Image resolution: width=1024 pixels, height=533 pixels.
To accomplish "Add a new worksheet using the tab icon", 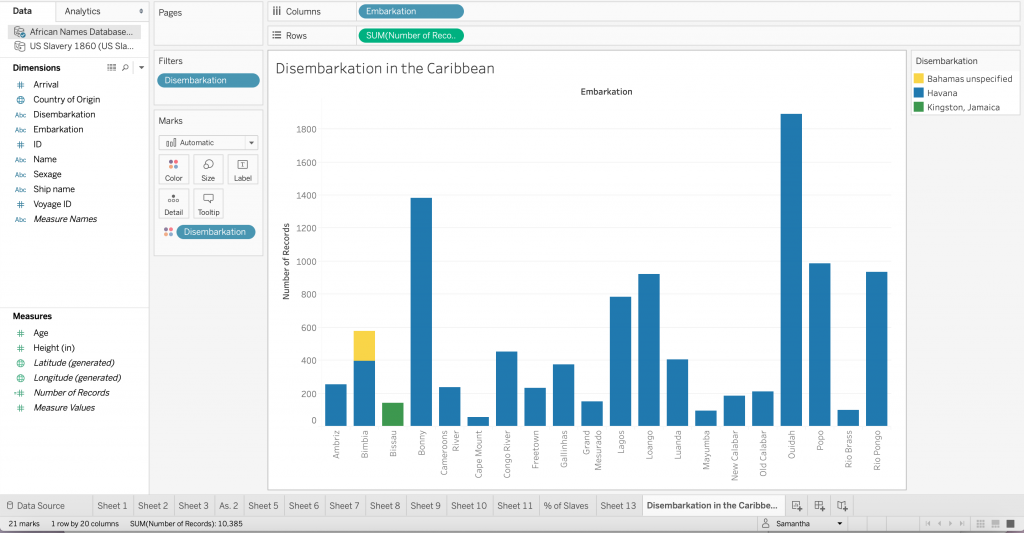I will pos(797,506).
